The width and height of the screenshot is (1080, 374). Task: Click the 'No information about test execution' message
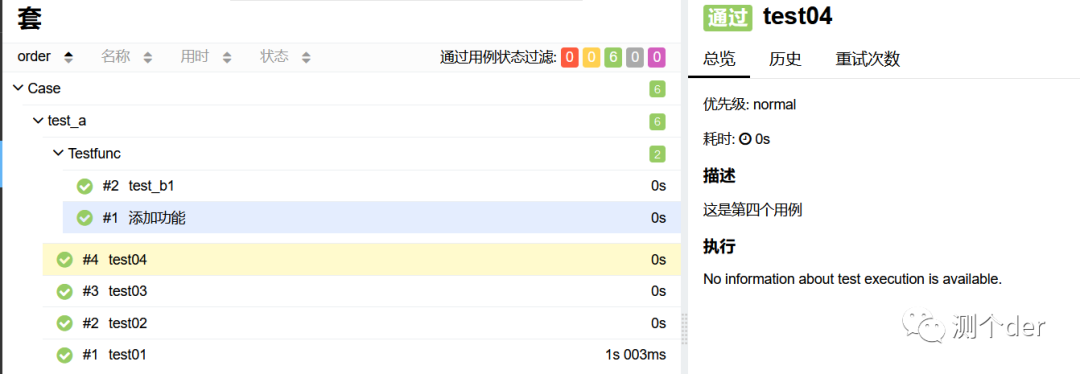click(x=852, y=279)
